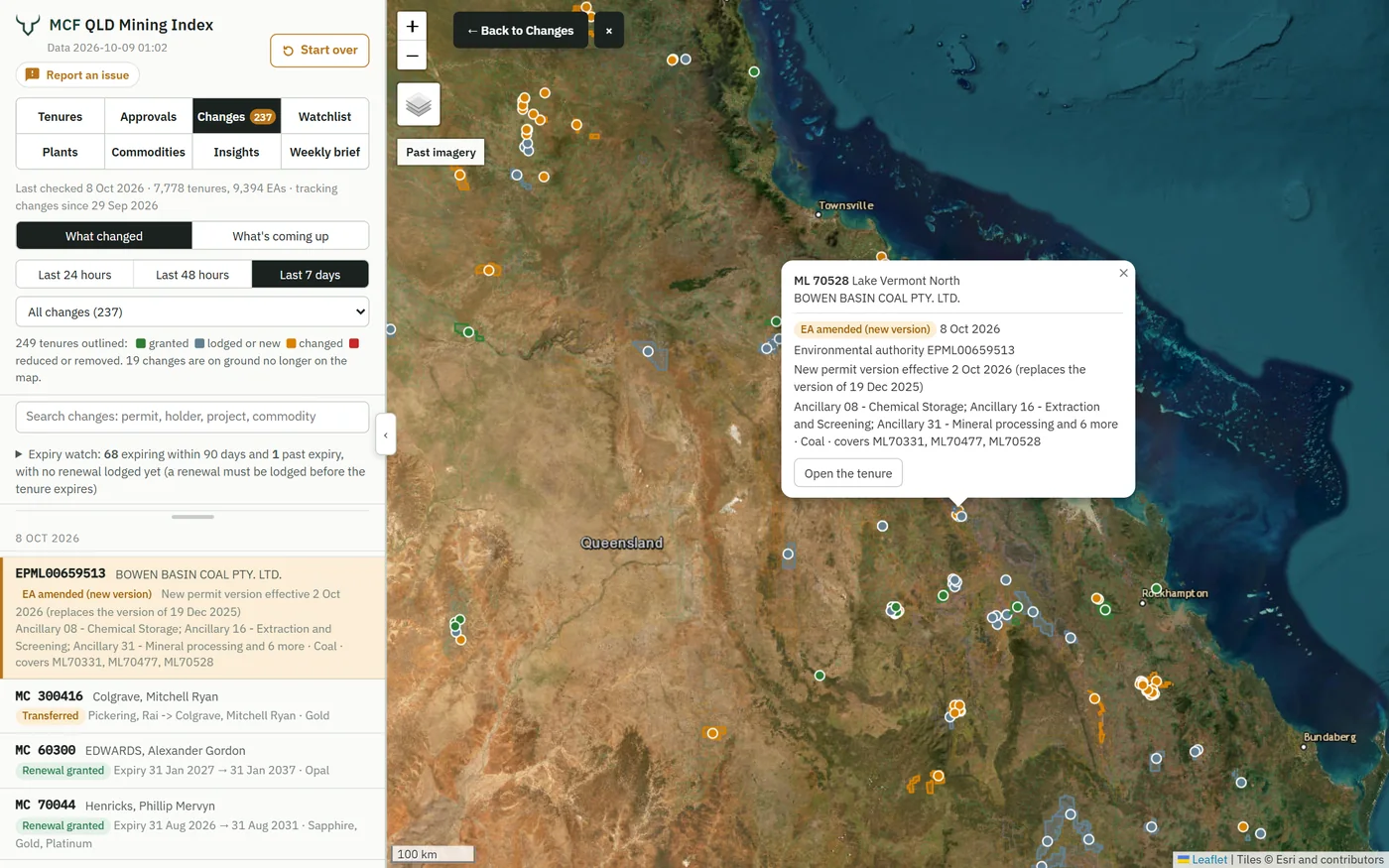The height and width of the screenshot is (868, 1389).
Task: Click the Rockhampton map label
Action: tap(1177, 593)
